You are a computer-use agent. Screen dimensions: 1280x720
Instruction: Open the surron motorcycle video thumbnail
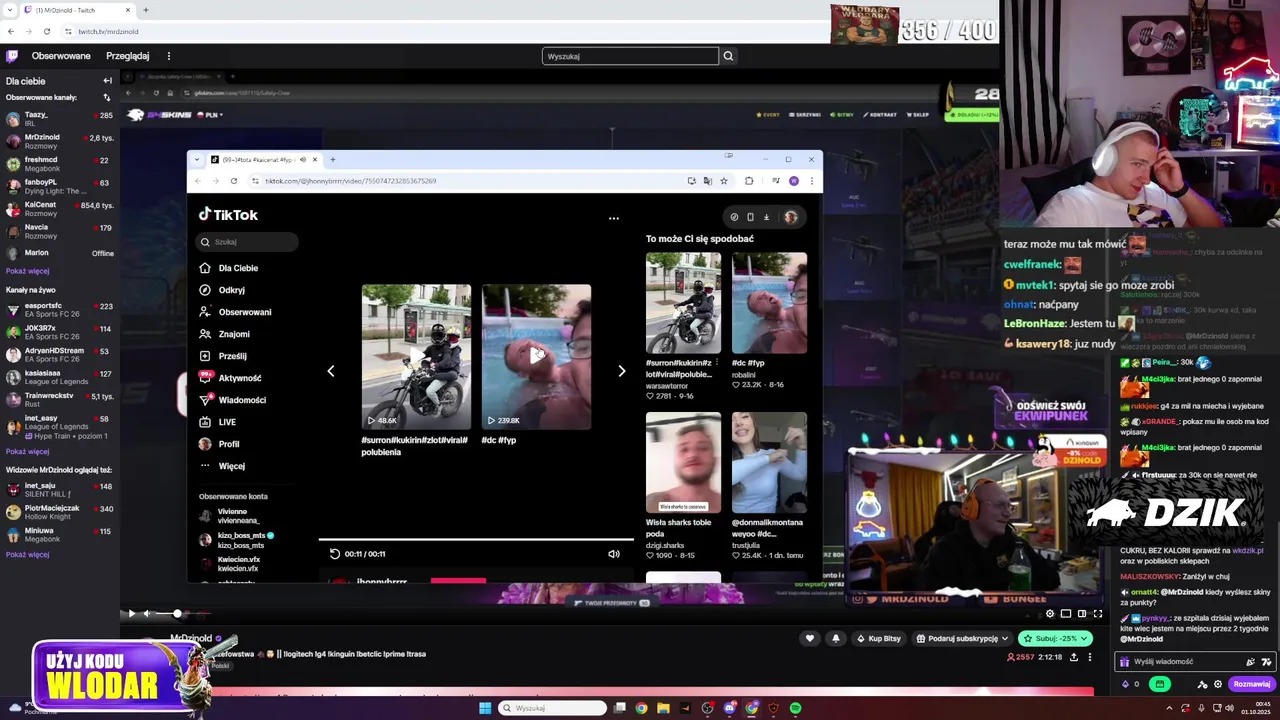(416, 357)
